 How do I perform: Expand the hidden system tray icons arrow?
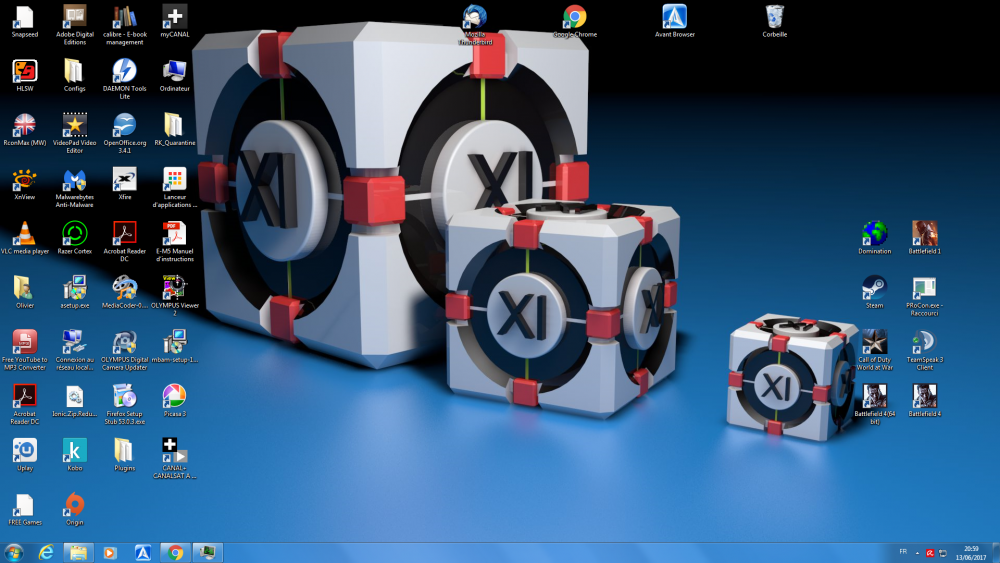(918, 552)
